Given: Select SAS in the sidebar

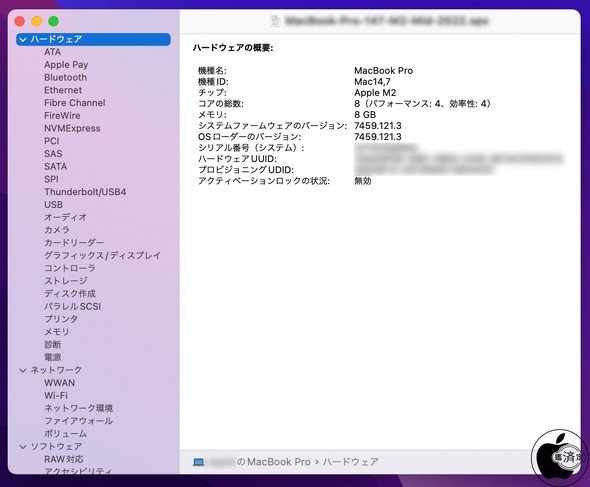Looking at the screenshot, I should coord(53,154).
